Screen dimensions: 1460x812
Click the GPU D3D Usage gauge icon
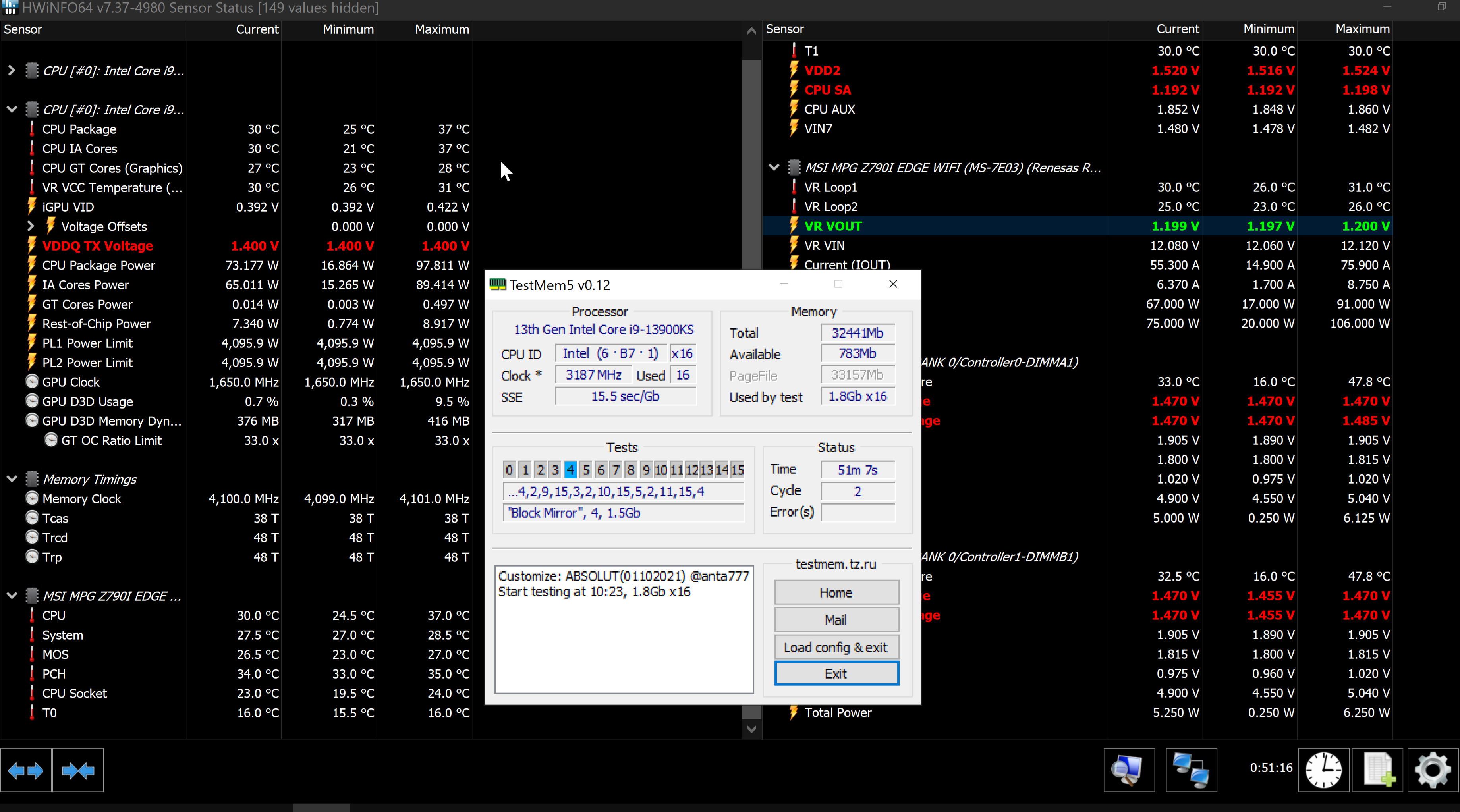pyautogui.click(x=32, y=401)
